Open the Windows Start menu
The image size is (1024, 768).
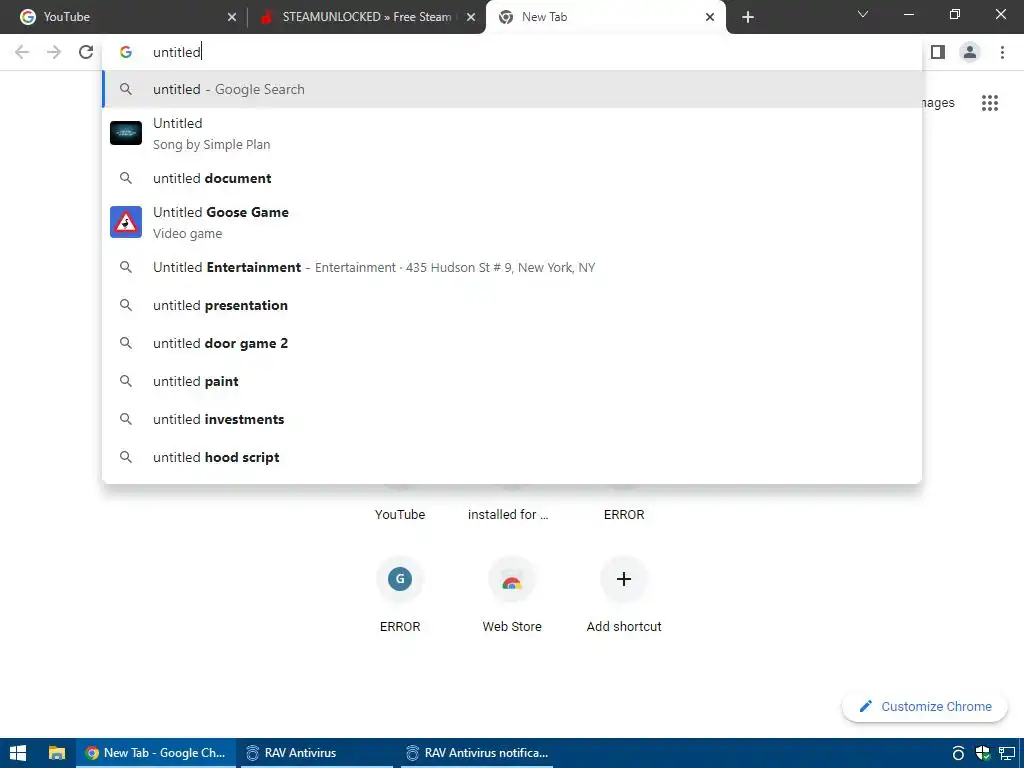point(18,753)
